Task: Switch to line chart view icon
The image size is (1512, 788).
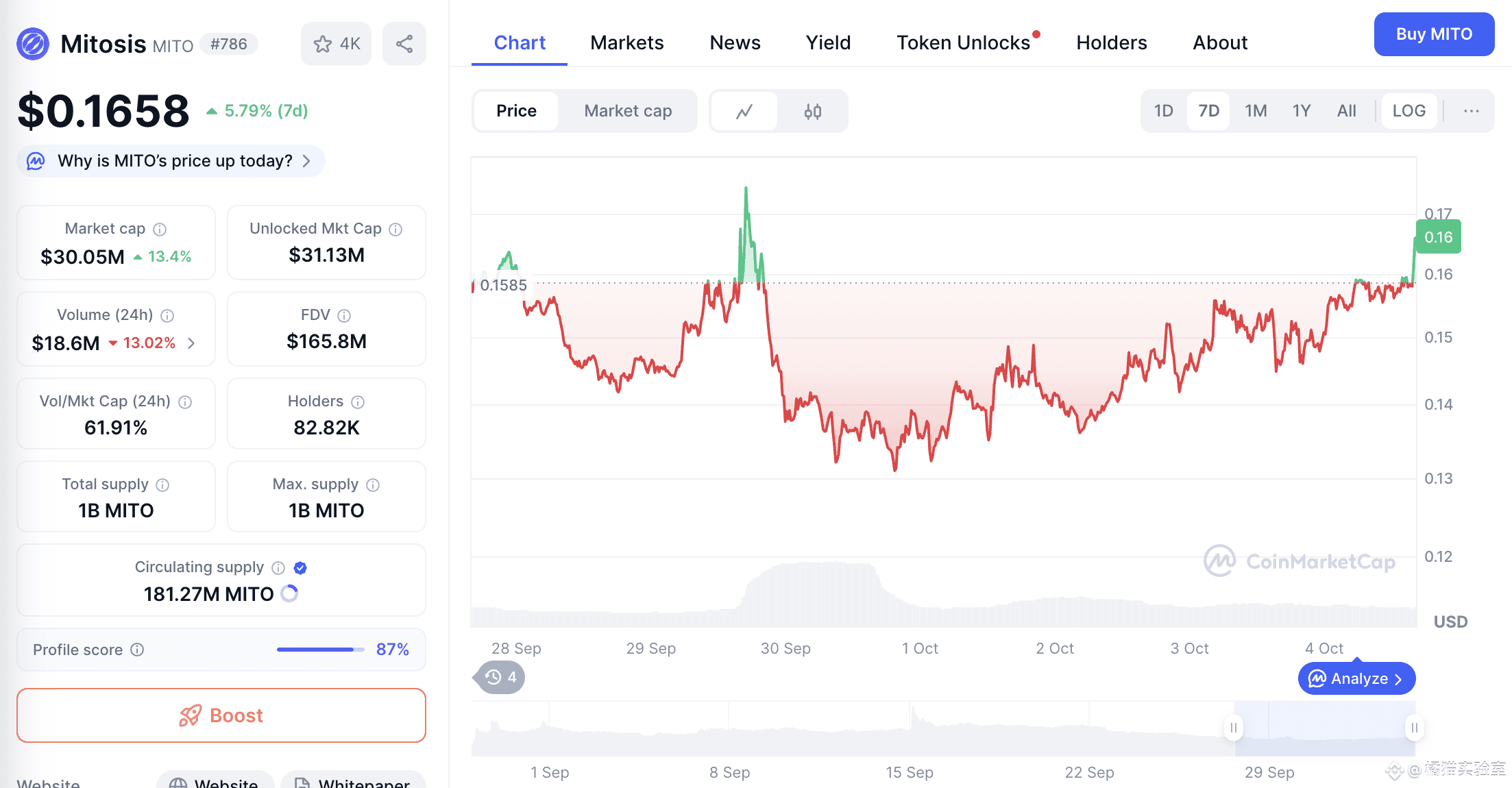Action: coord(744,111)
